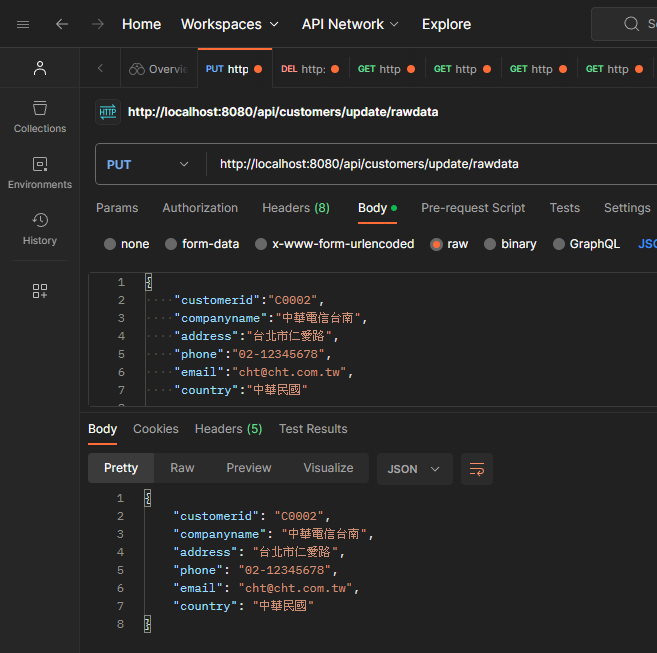The width and height of the screenshot is (657, 653).
Task: Open the user profile sidebar icon
Action: click(40, 68)
